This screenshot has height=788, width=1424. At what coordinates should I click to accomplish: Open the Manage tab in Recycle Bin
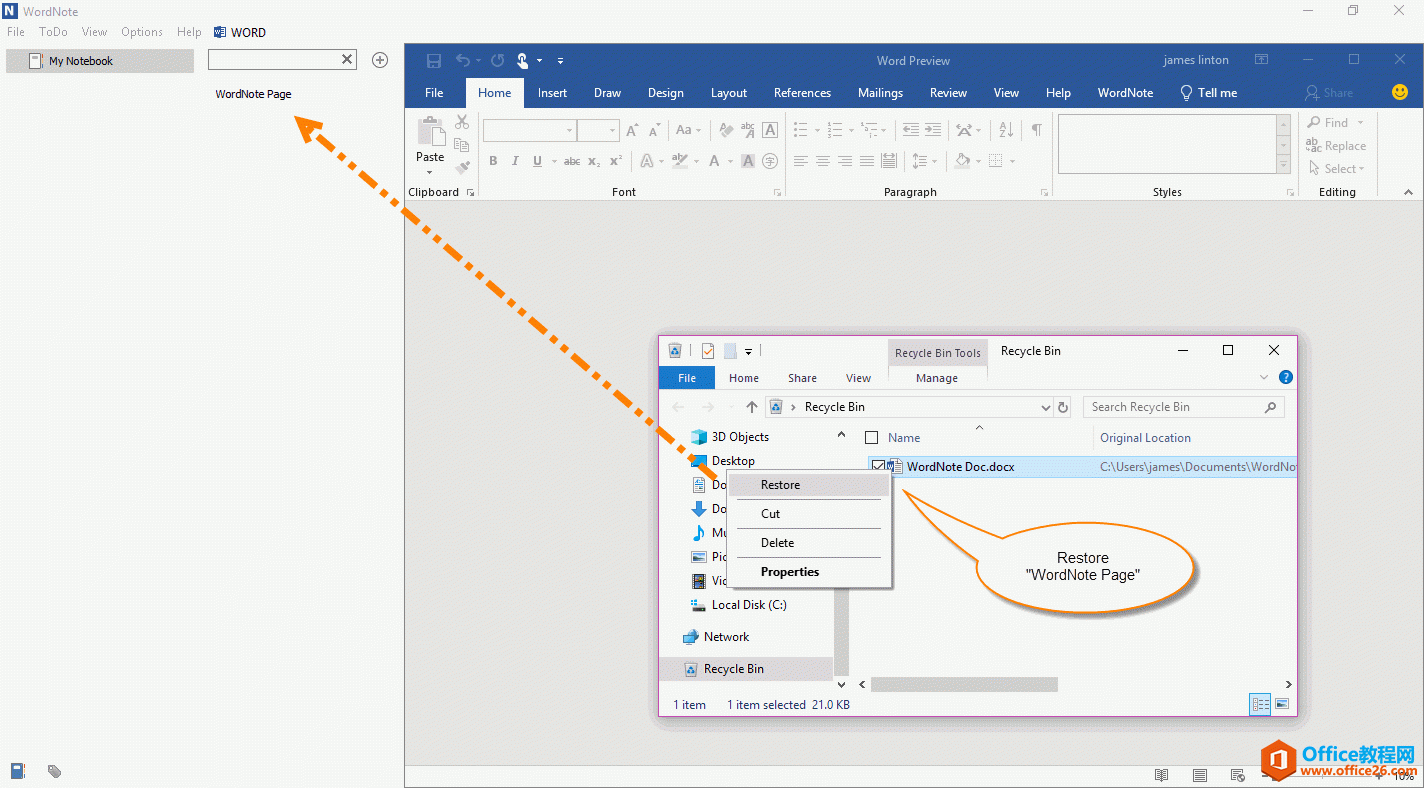[937, 378]
